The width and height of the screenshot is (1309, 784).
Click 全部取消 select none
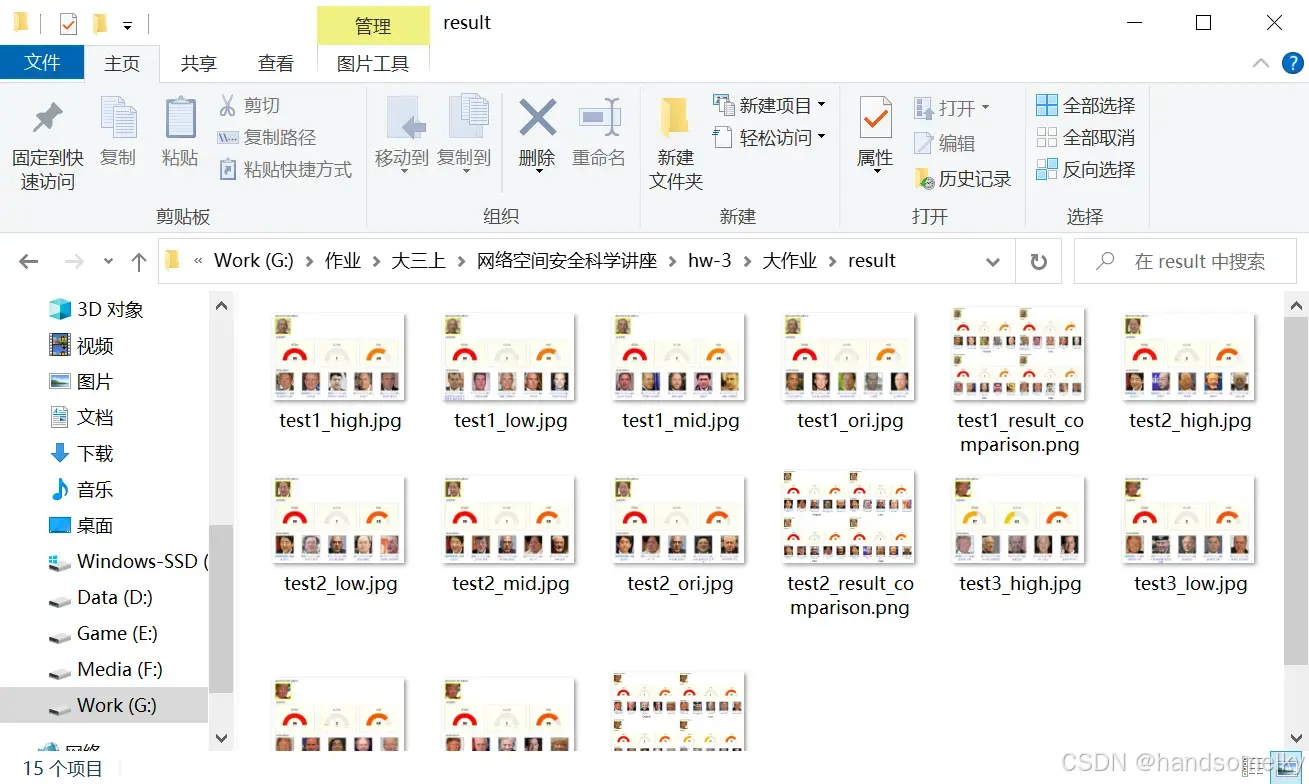click(1086, 137)
